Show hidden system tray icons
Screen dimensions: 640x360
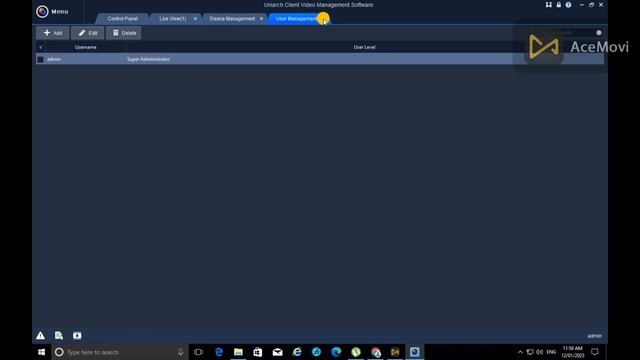[520, 352]
